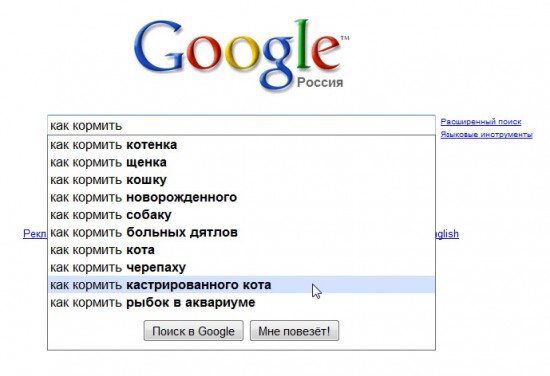This screenshot has width=550, height=376.
Task: Choose suggestion 'как кормить больных дятлов'
Action: 241,232
